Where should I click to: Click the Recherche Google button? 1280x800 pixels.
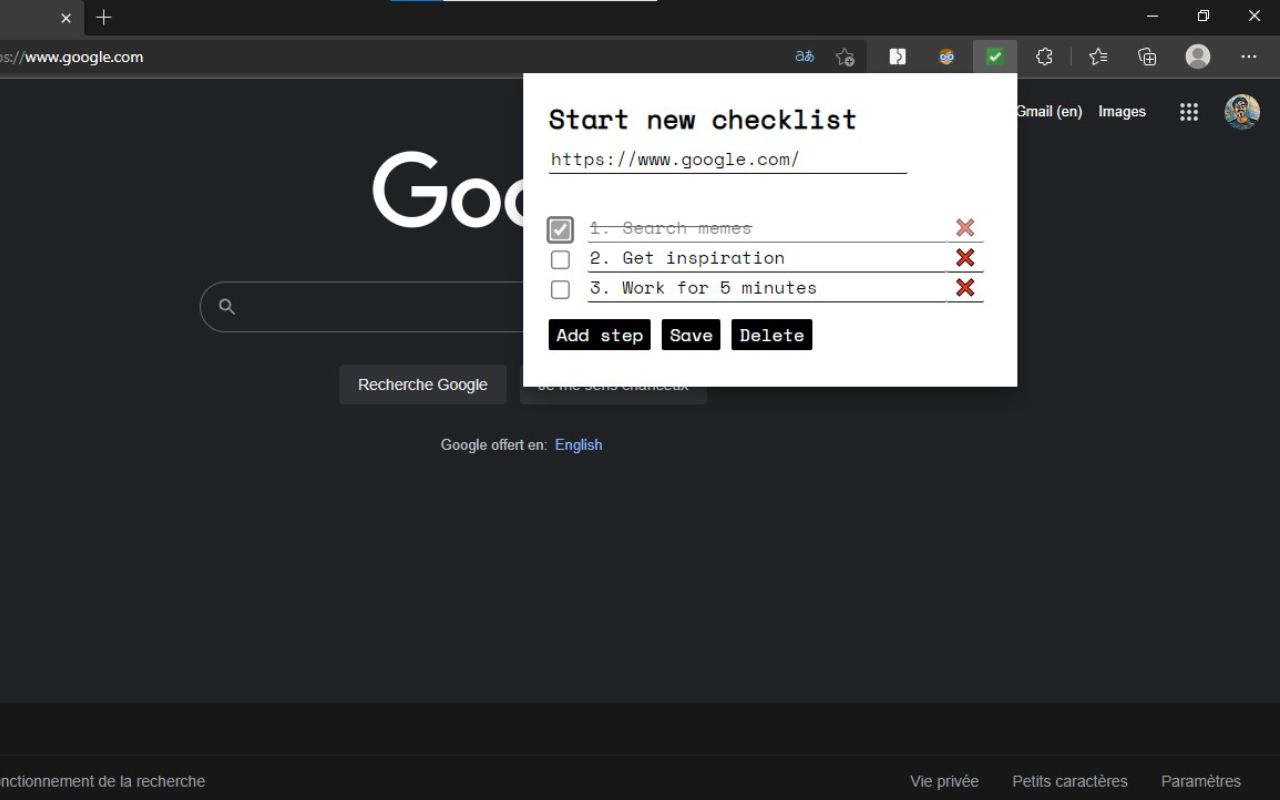pyautogui.click(x=423, y=385)
